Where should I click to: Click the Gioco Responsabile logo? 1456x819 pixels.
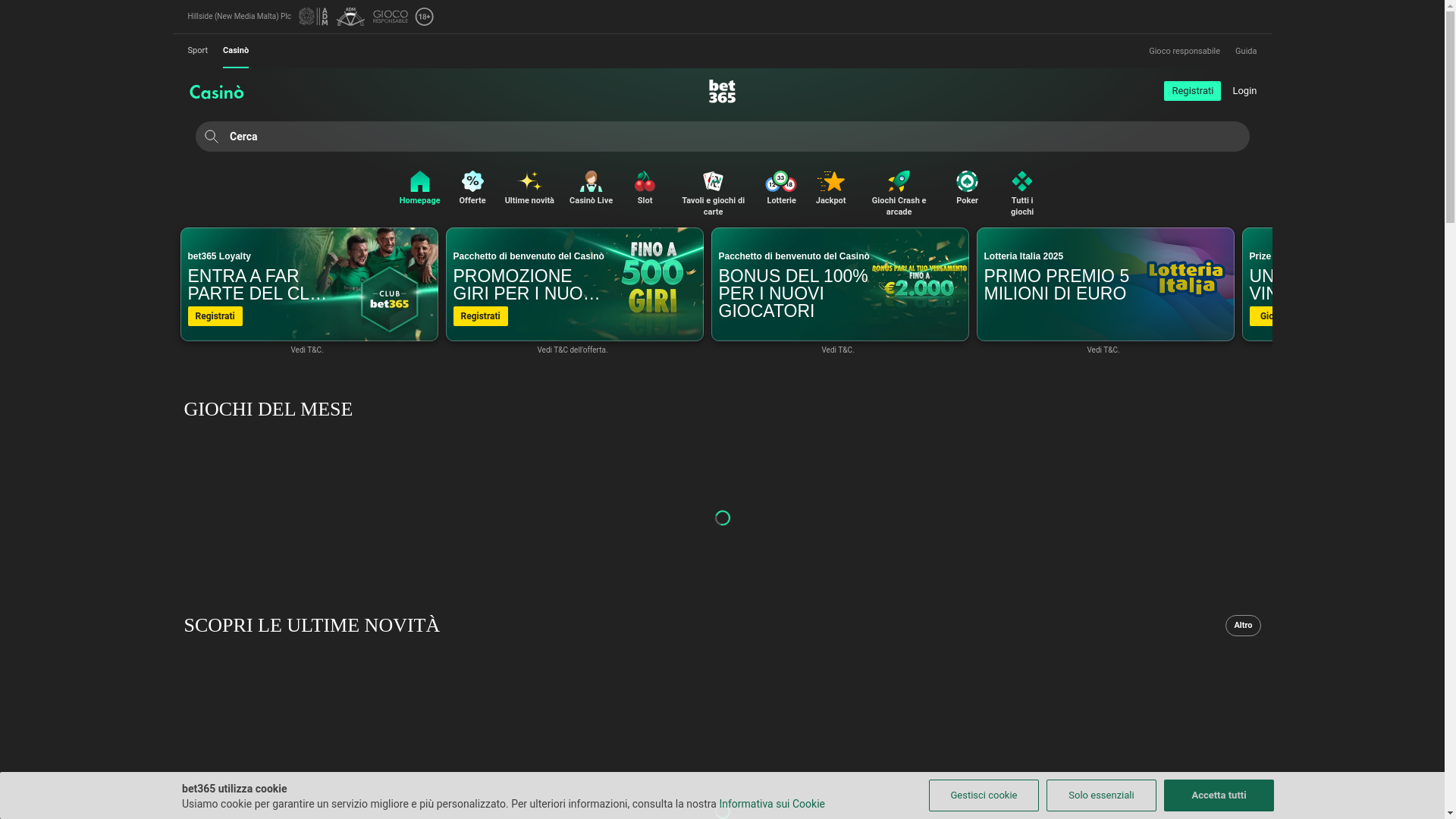click(x=391, y=17)
